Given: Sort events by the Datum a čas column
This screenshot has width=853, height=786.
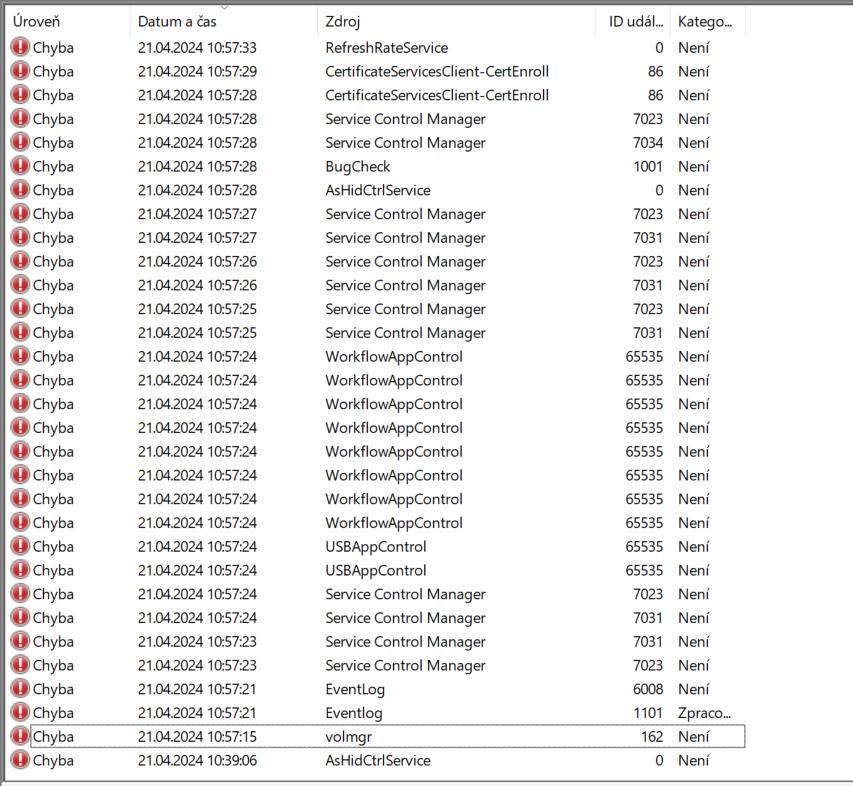Looking at the screenshot, I should tap(177, 21).
